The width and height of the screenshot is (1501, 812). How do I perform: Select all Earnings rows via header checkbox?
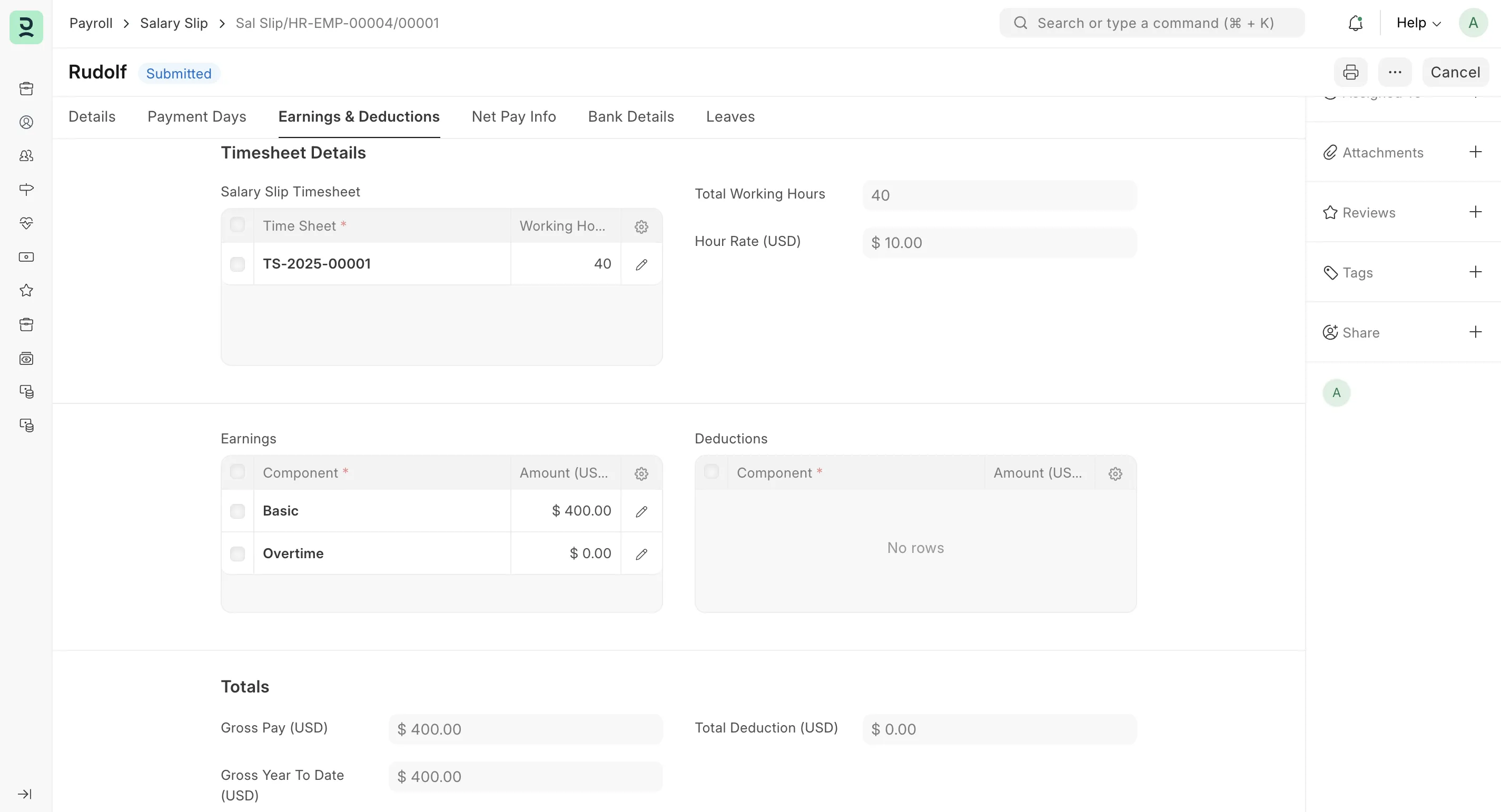click(x=237, y=471)
